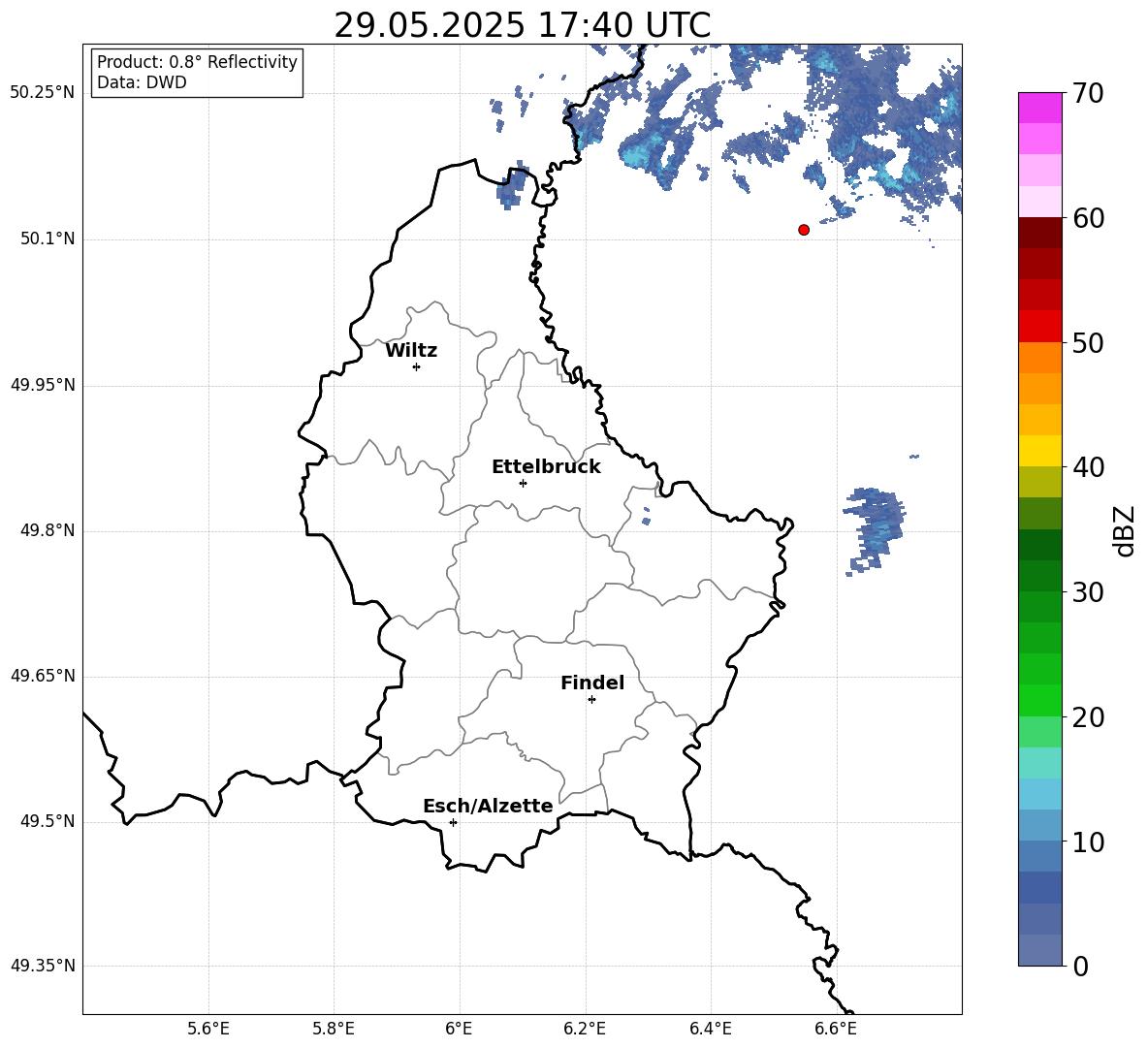Click the 20 label on the colorbar
The image size is (1148, 1048).
click(x=1087, y=717)
